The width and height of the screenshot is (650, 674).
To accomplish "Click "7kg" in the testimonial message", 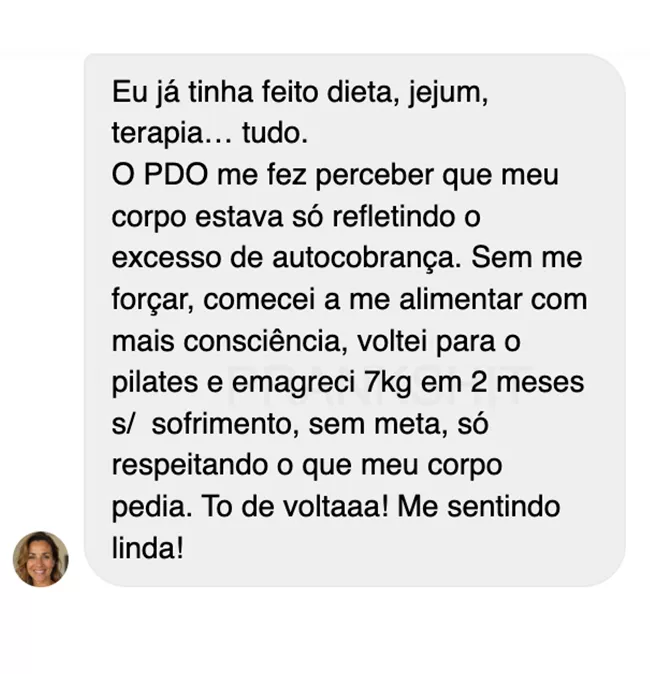I will [x=388, y=383].
